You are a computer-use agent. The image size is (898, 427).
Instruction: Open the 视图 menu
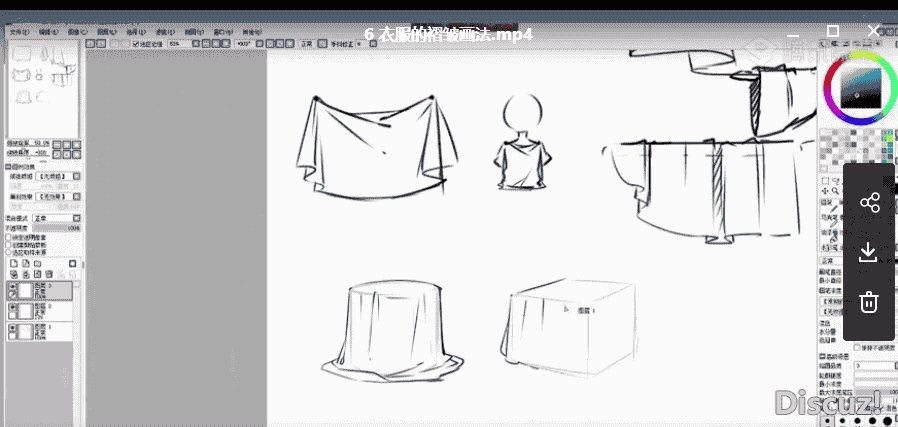[x=194, y=32]
